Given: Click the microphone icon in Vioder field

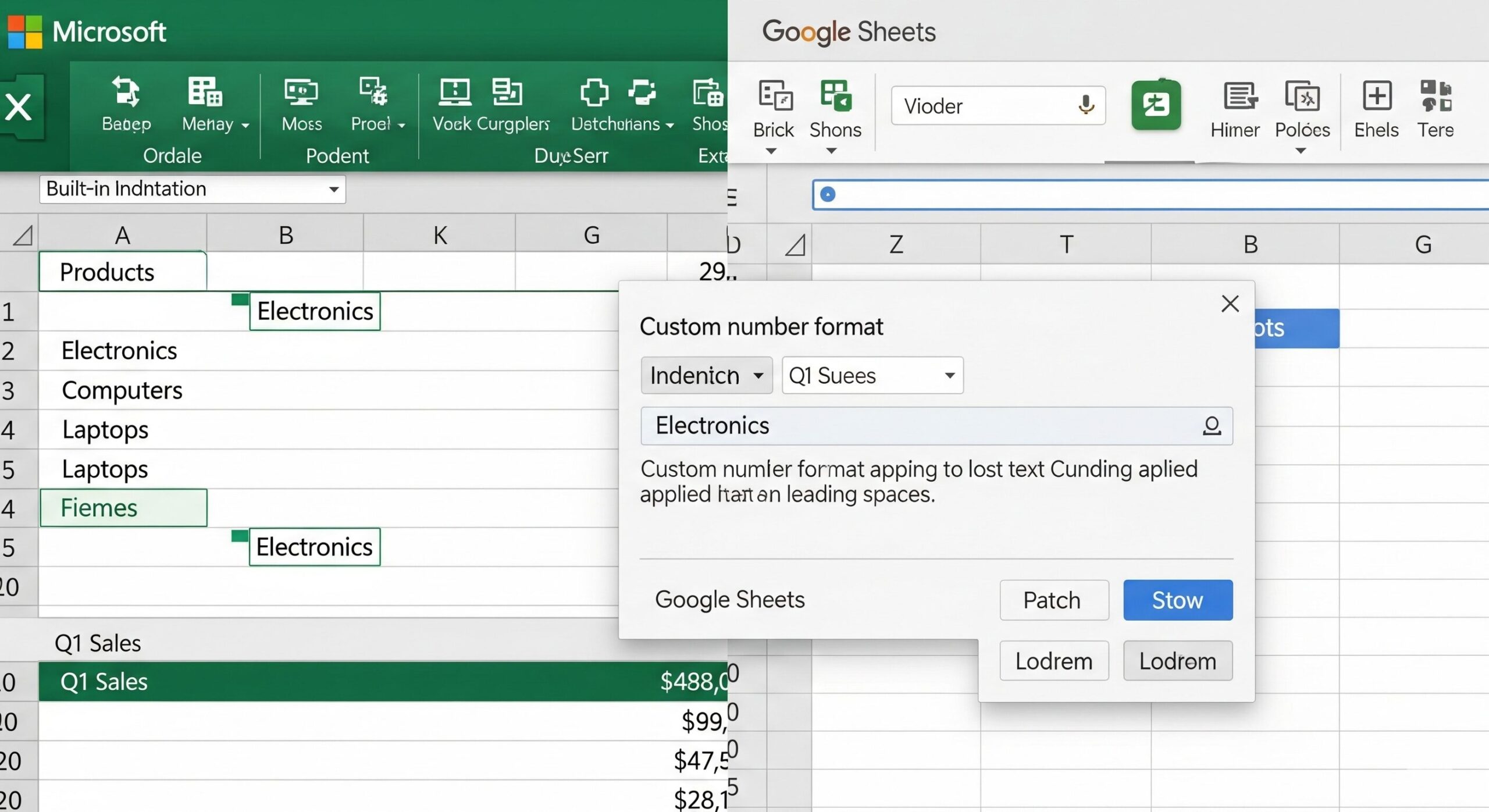Looking at the screenshot, I should [1085, 105].
